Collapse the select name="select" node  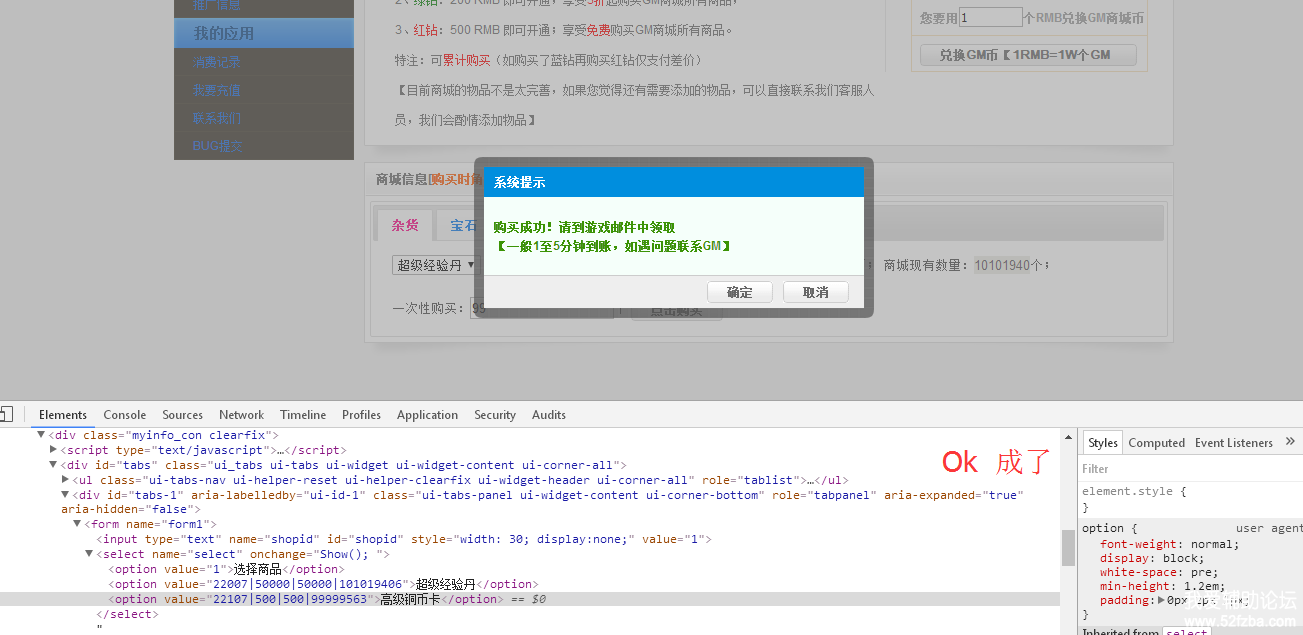[90, 554]
